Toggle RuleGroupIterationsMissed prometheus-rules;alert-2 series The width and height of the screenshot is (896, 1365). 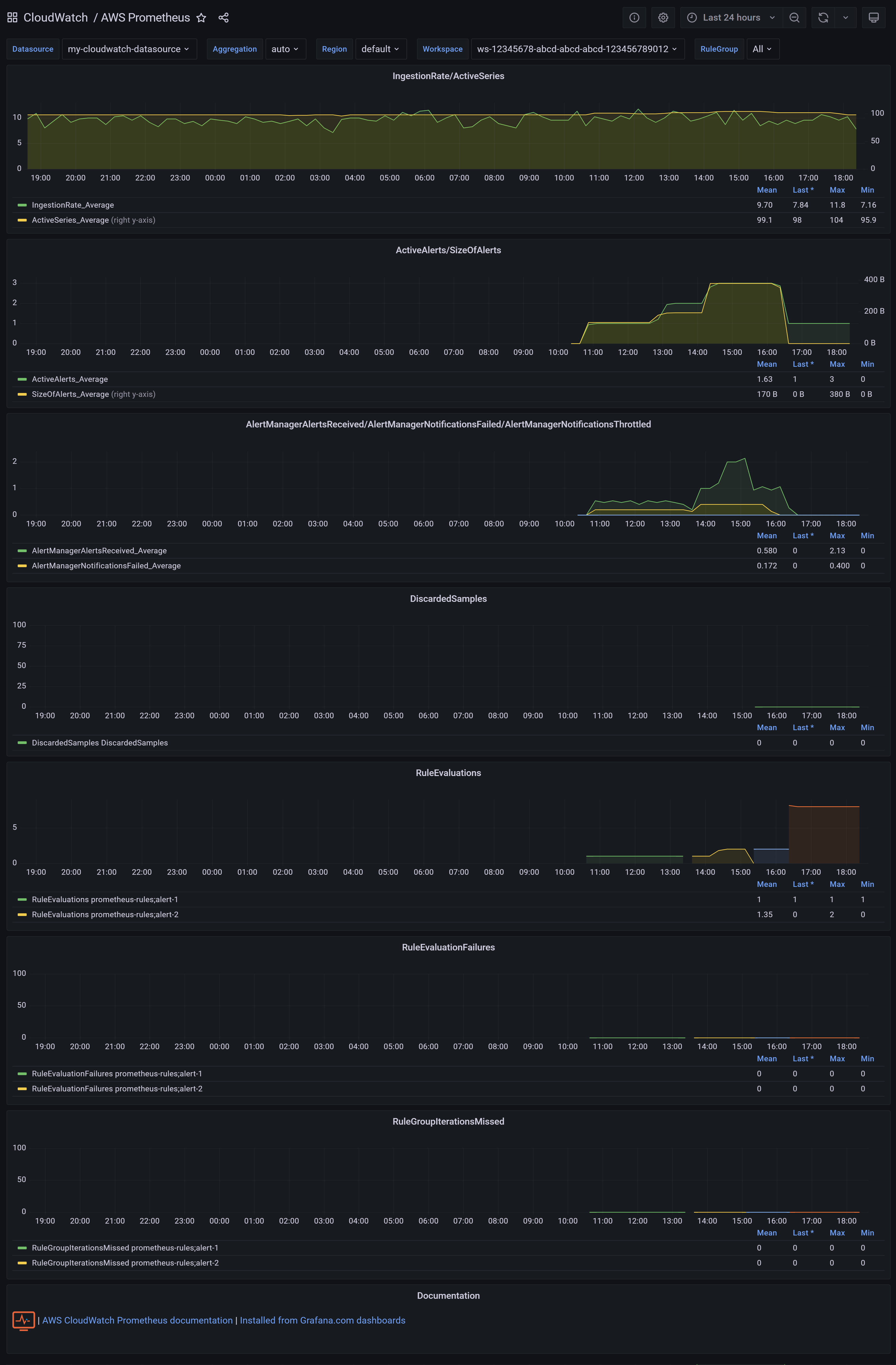click(125, 1263)
